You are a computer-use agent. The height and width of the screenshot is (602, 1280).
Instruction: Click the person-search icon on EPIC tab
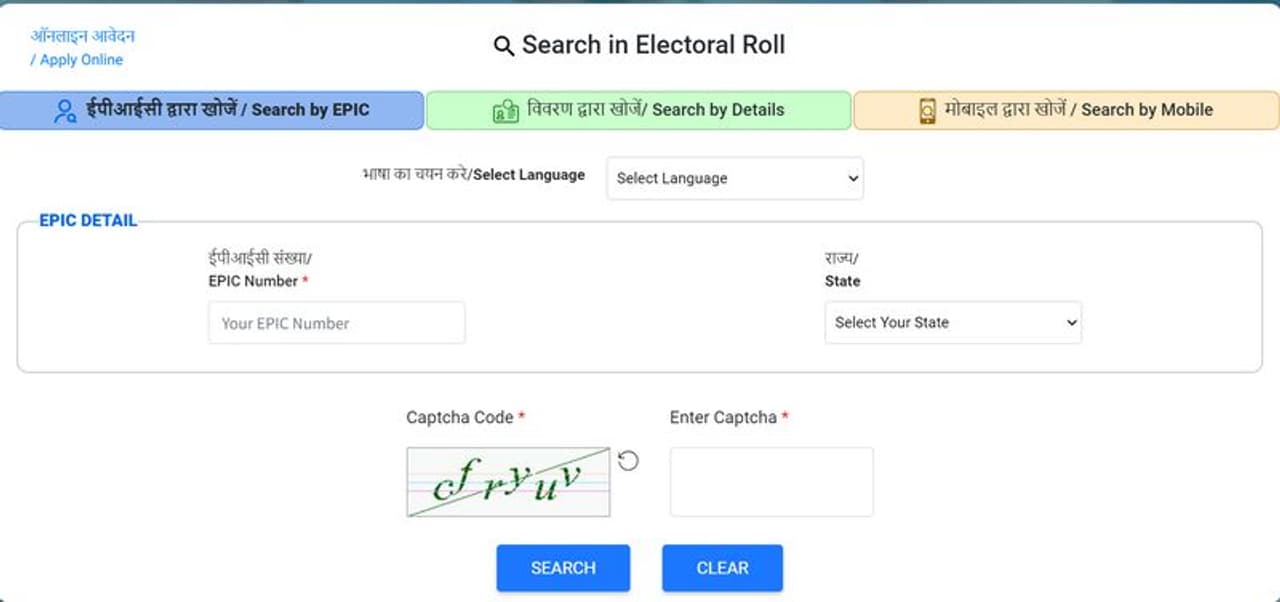(66, 111)
